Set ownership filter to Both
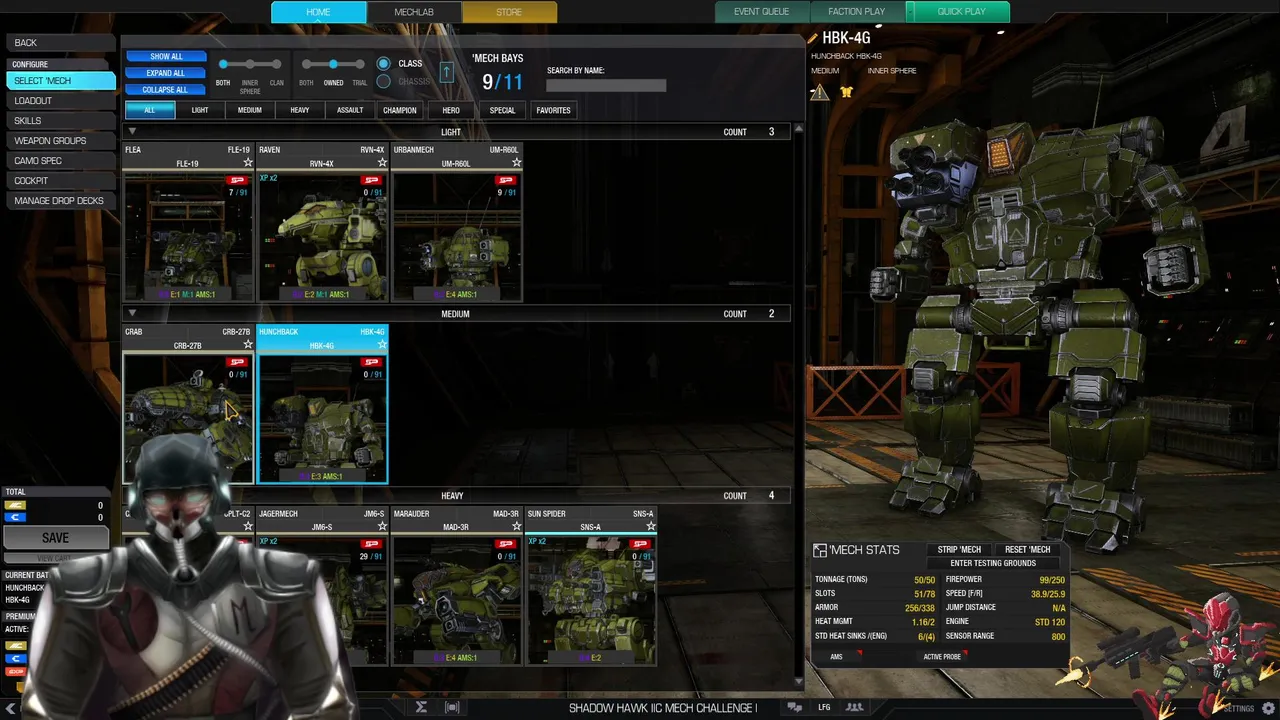 coord(306,65)
